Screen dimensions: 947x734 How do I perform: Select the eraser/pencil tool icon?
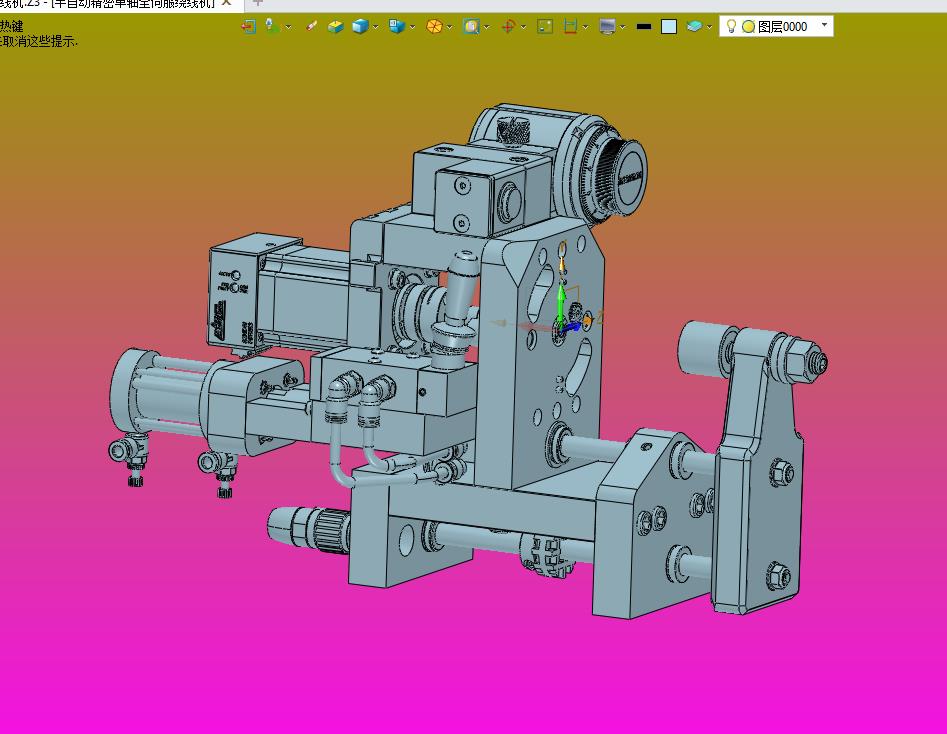click(311, 27)
